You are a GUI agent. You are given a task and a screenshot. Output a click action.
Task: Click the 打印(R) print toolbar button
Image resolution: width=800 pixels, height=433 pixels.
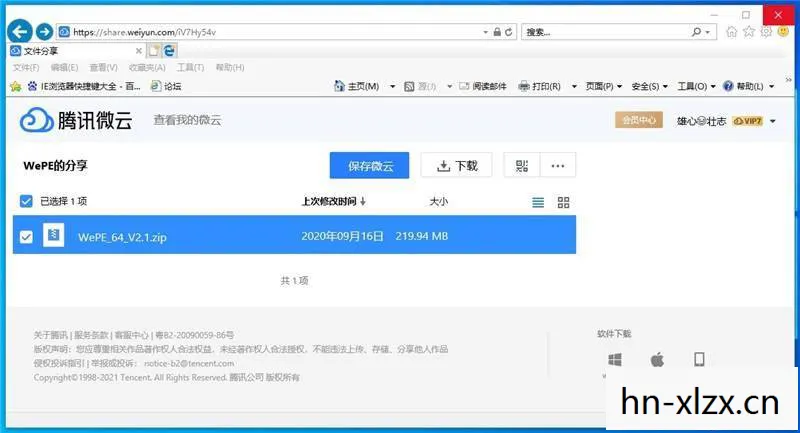coord(539,86)
